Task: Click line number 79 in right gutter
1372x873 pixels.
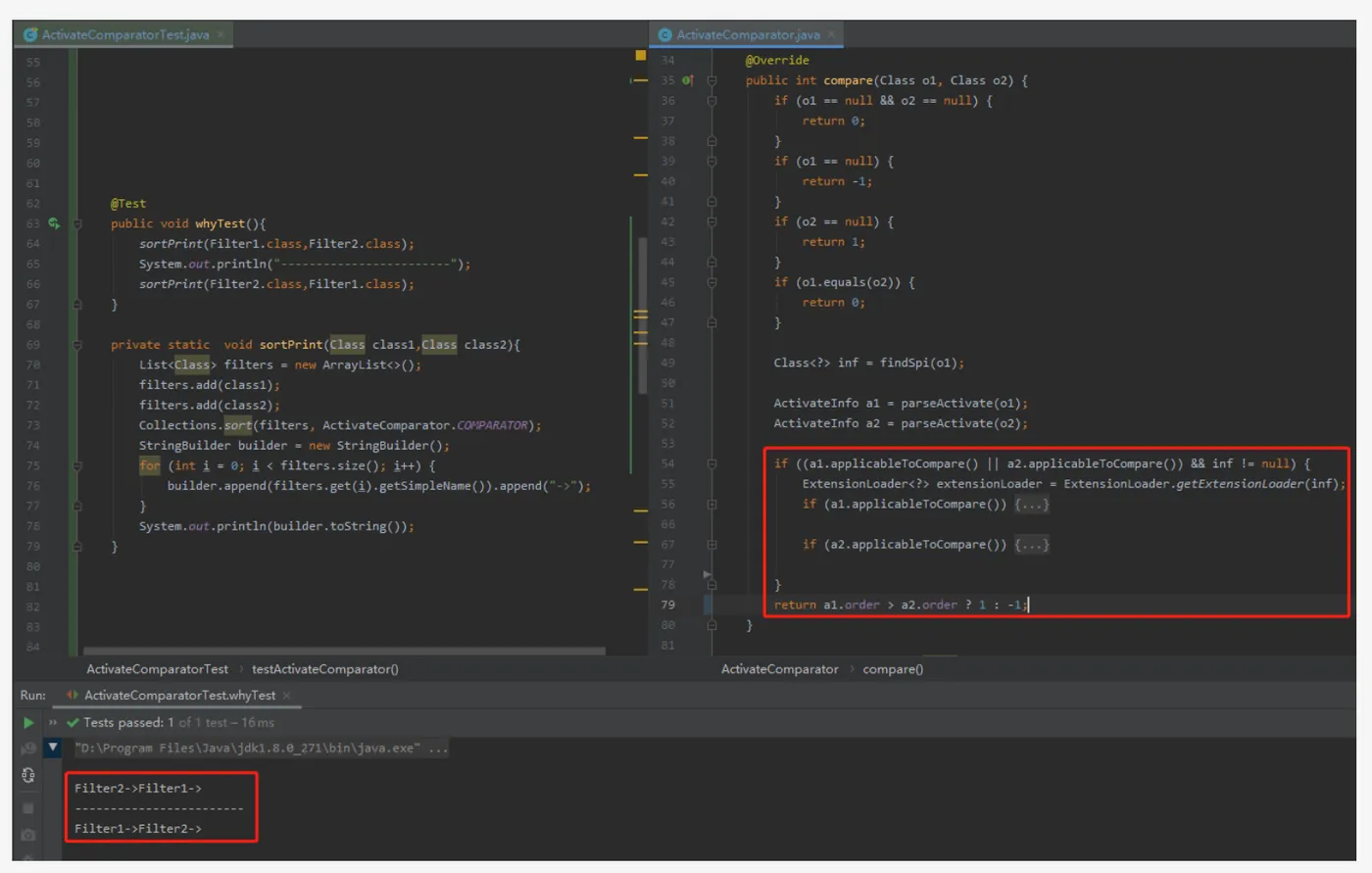Action: tap(667, 606)
